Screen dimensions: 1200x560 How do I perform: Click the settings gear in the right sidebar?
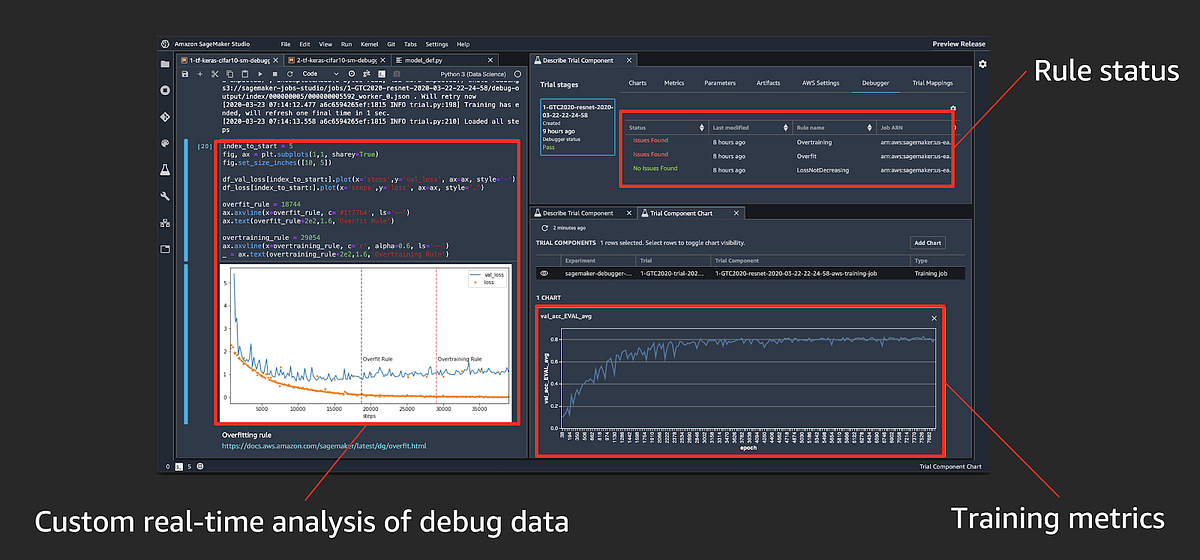(x=983, y=64)
